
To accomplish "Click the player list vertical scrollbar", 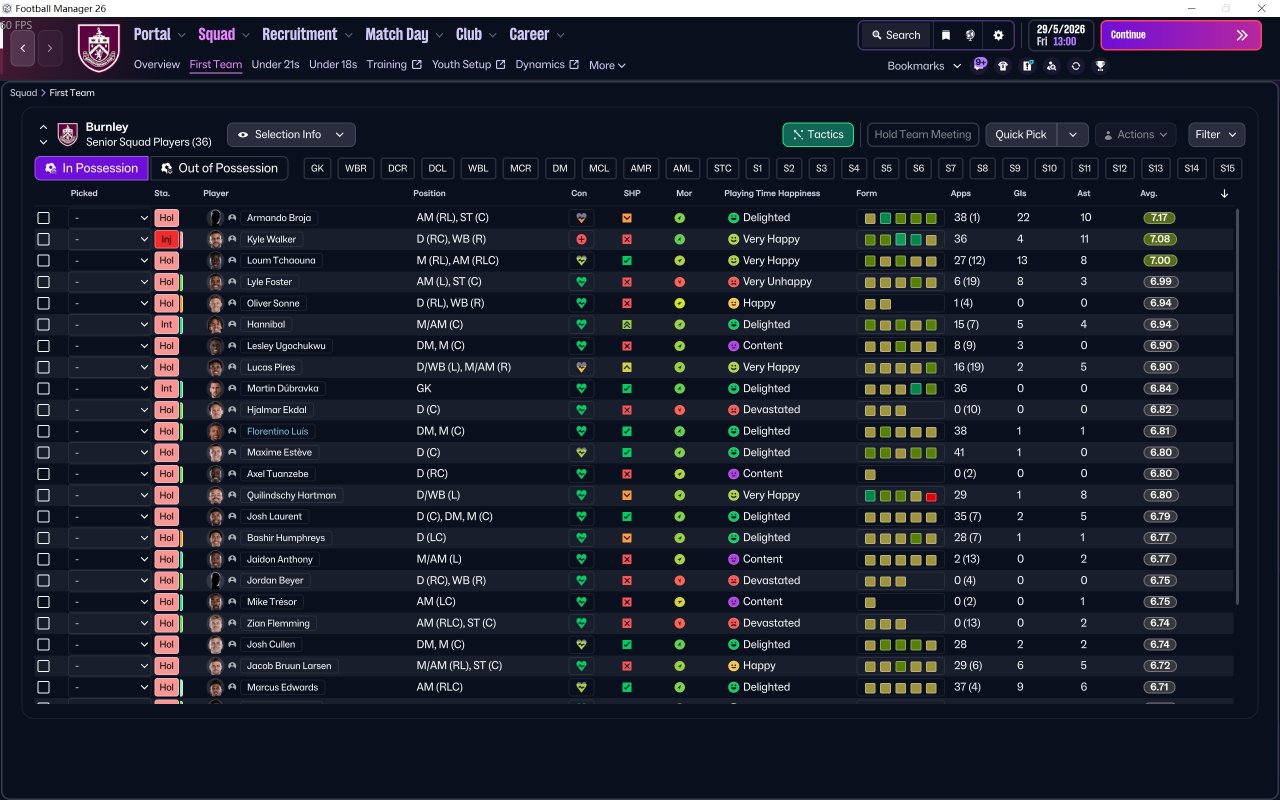I will (x=1238, y=405).
